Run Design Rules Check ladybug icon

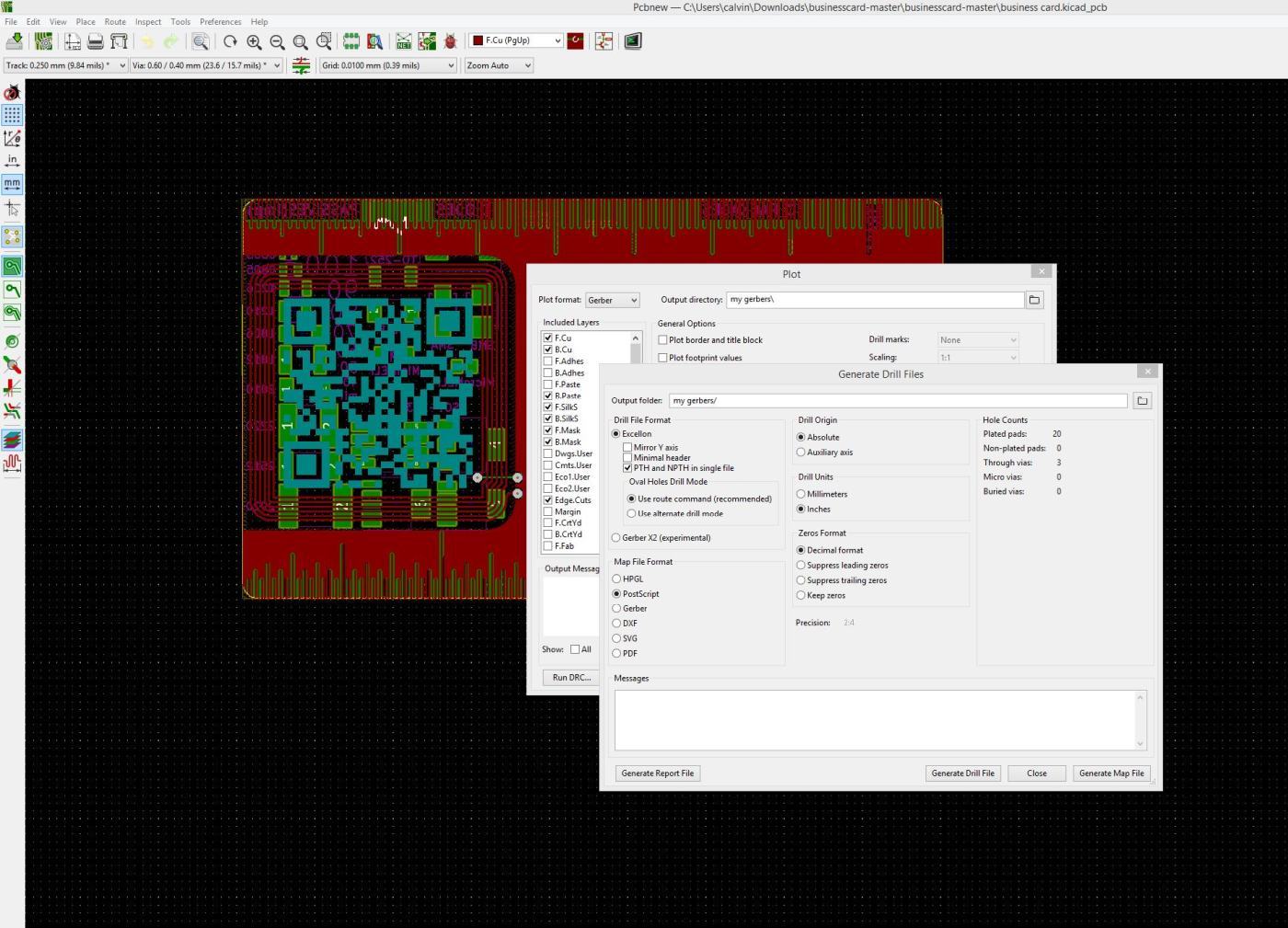click(450, 41)
